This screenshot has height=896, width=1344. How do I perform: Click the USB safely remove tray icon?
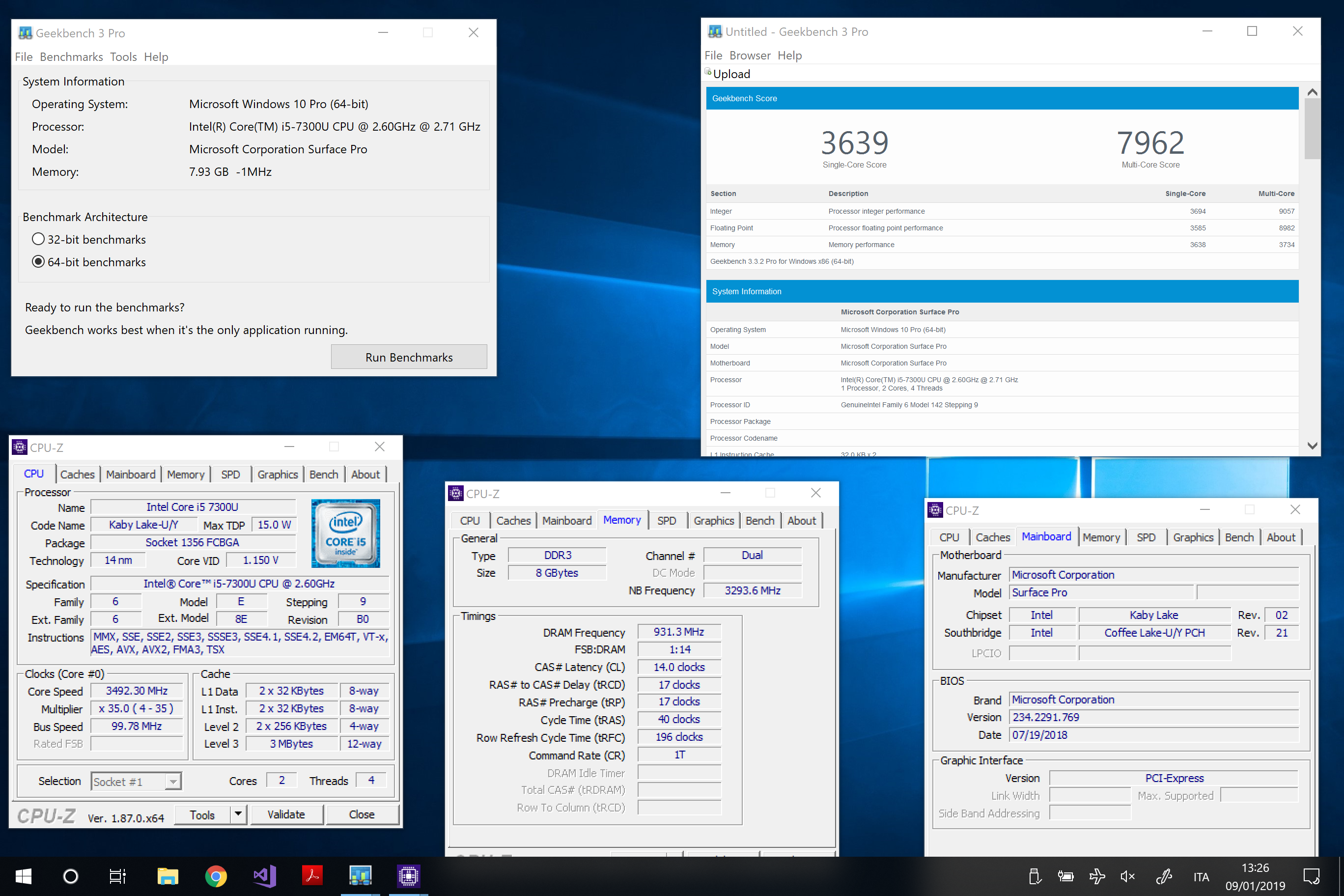pyautogui.click(x=1035, y=876)
